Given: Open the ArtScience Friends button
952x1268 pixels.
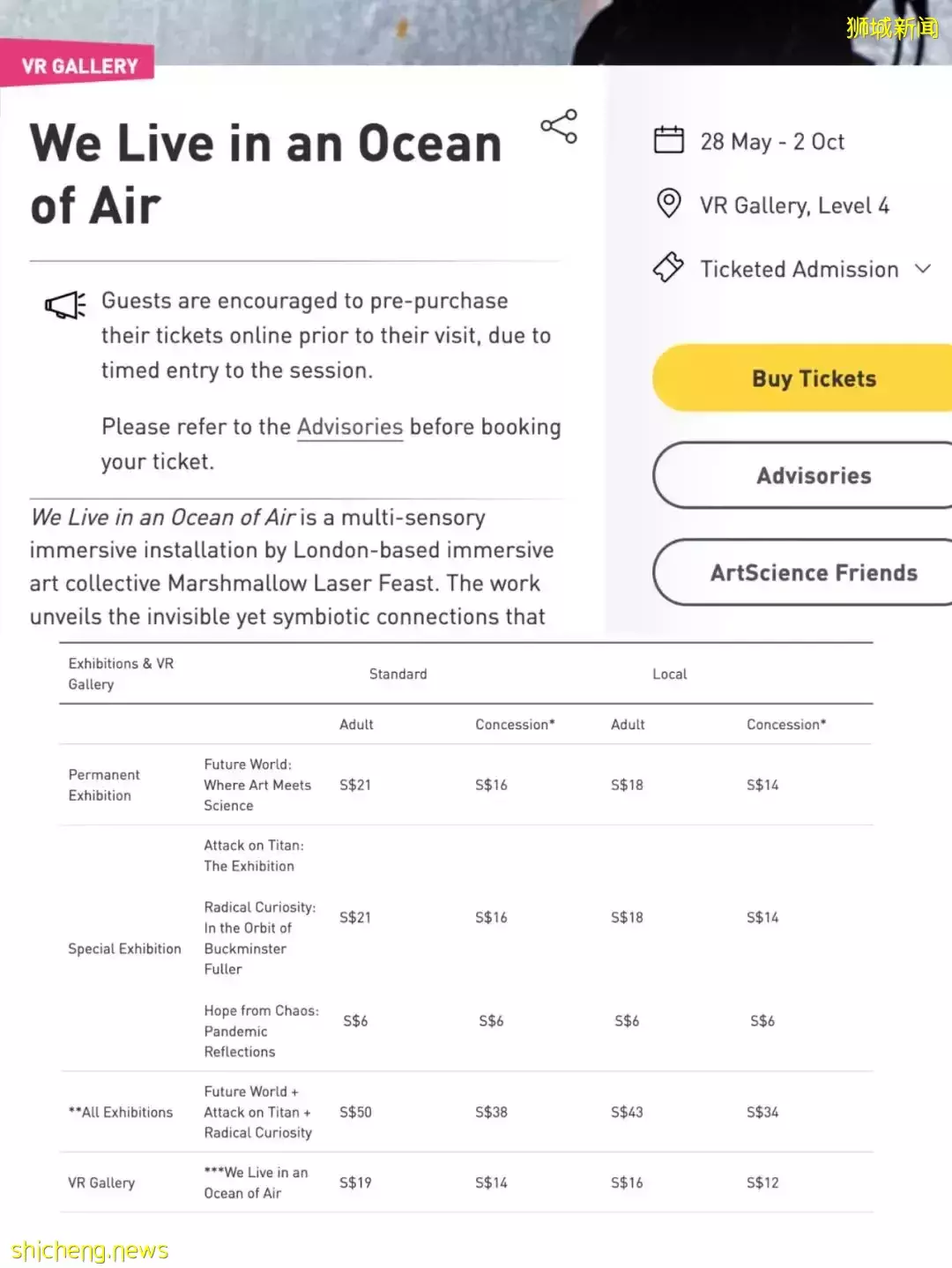Looking at the screenshot, I should (813, 573).
